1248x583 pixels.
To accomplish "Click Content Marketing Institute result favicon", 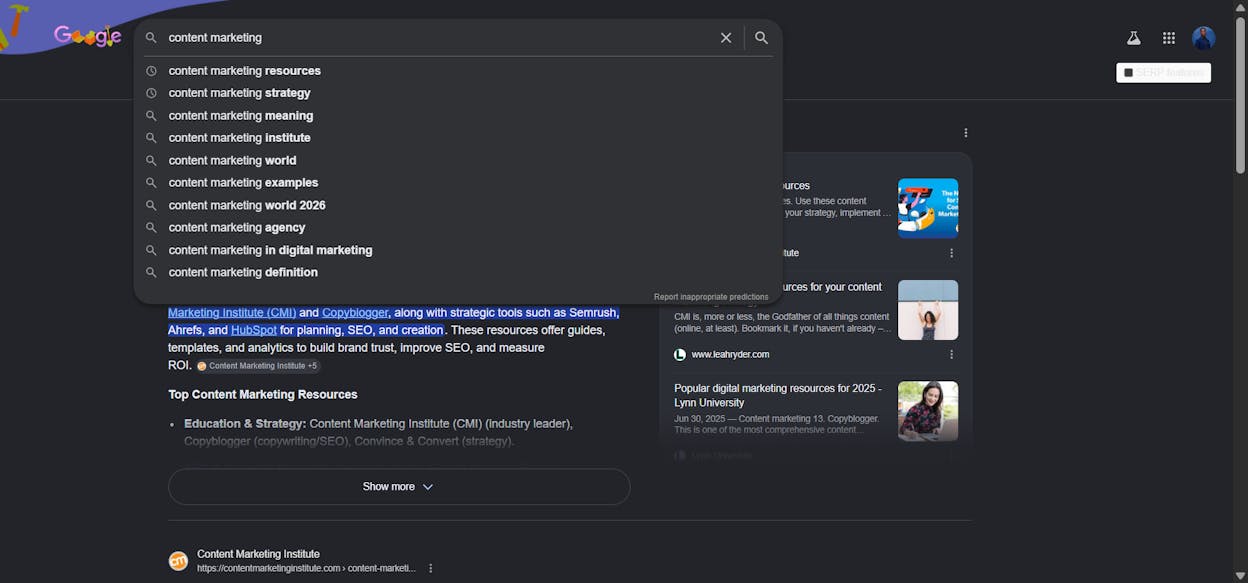I will tap(178, 561).
